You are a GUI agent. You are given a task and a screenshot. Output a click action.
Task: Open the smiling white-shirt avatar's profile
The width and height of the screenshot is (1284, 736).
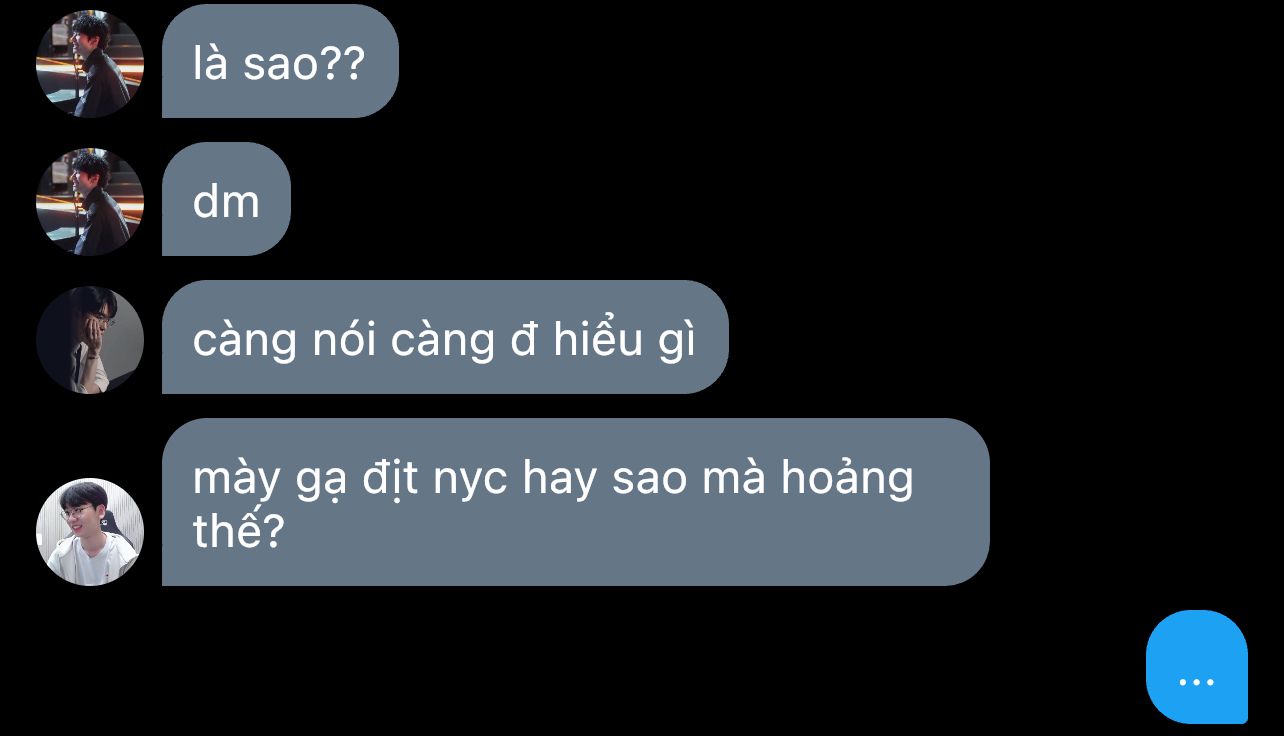[90, 532]
